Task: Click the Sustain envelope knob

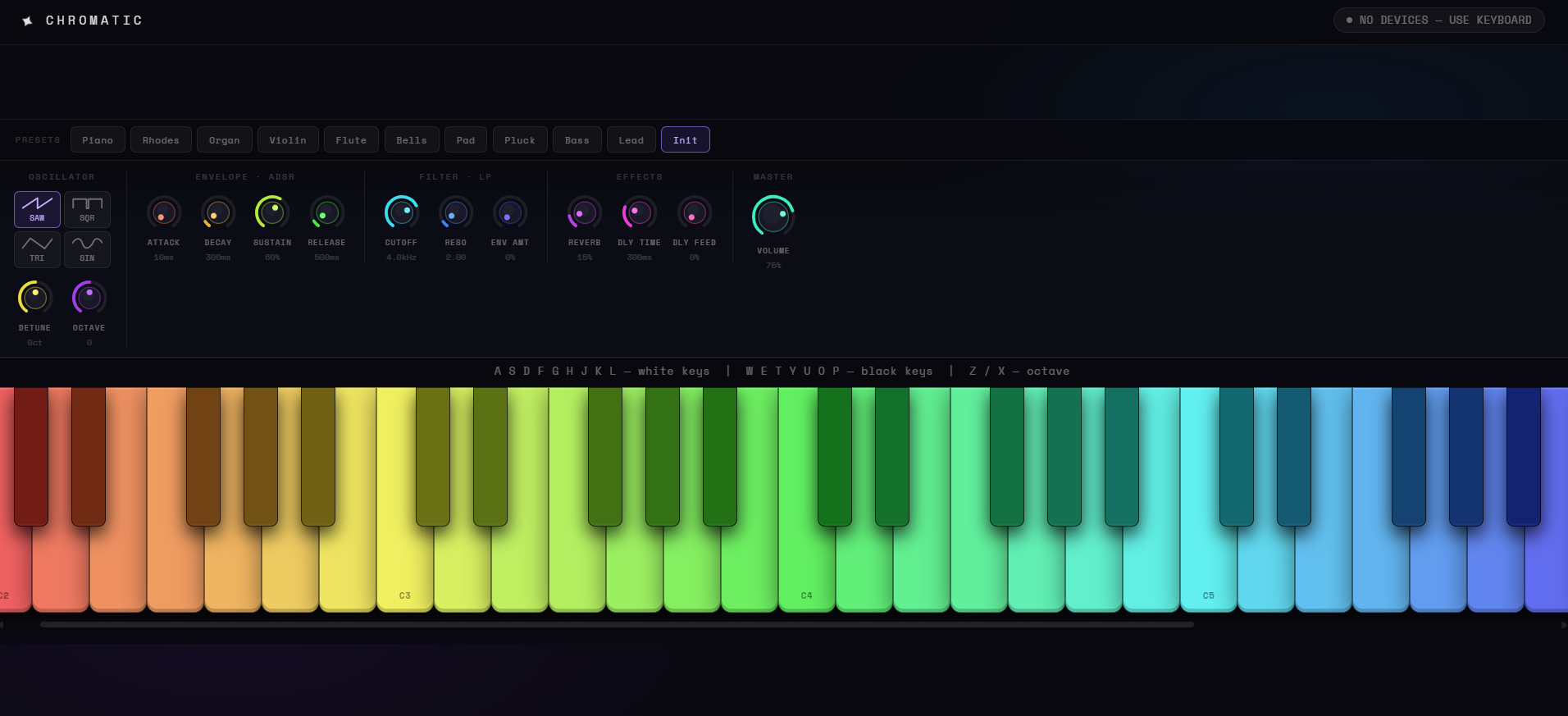Action: (272, 213)
